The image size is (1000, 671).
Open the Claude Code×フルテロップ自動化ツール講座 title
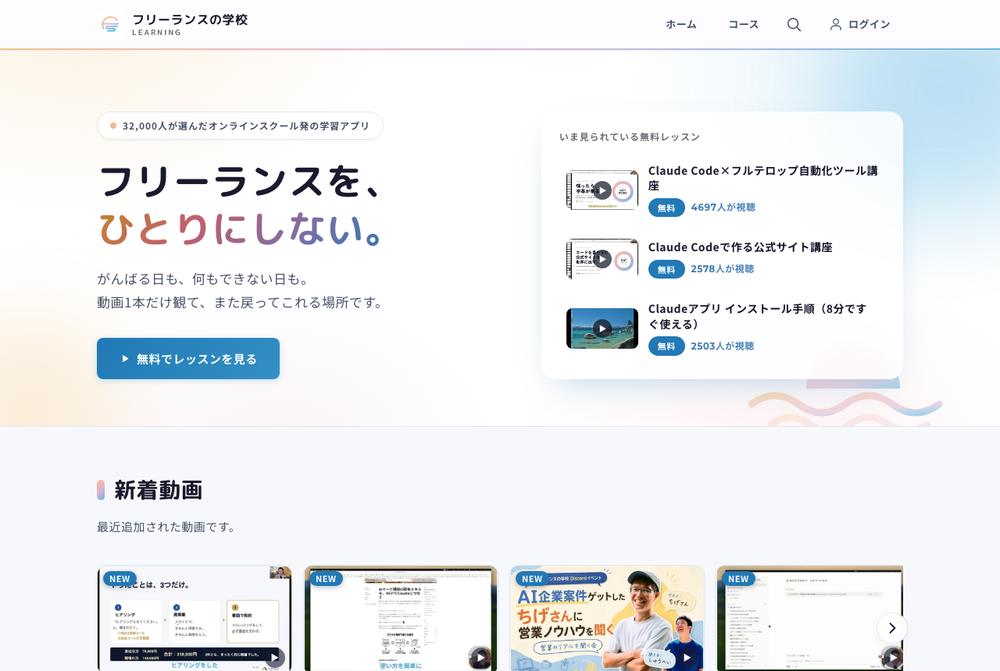763,178
